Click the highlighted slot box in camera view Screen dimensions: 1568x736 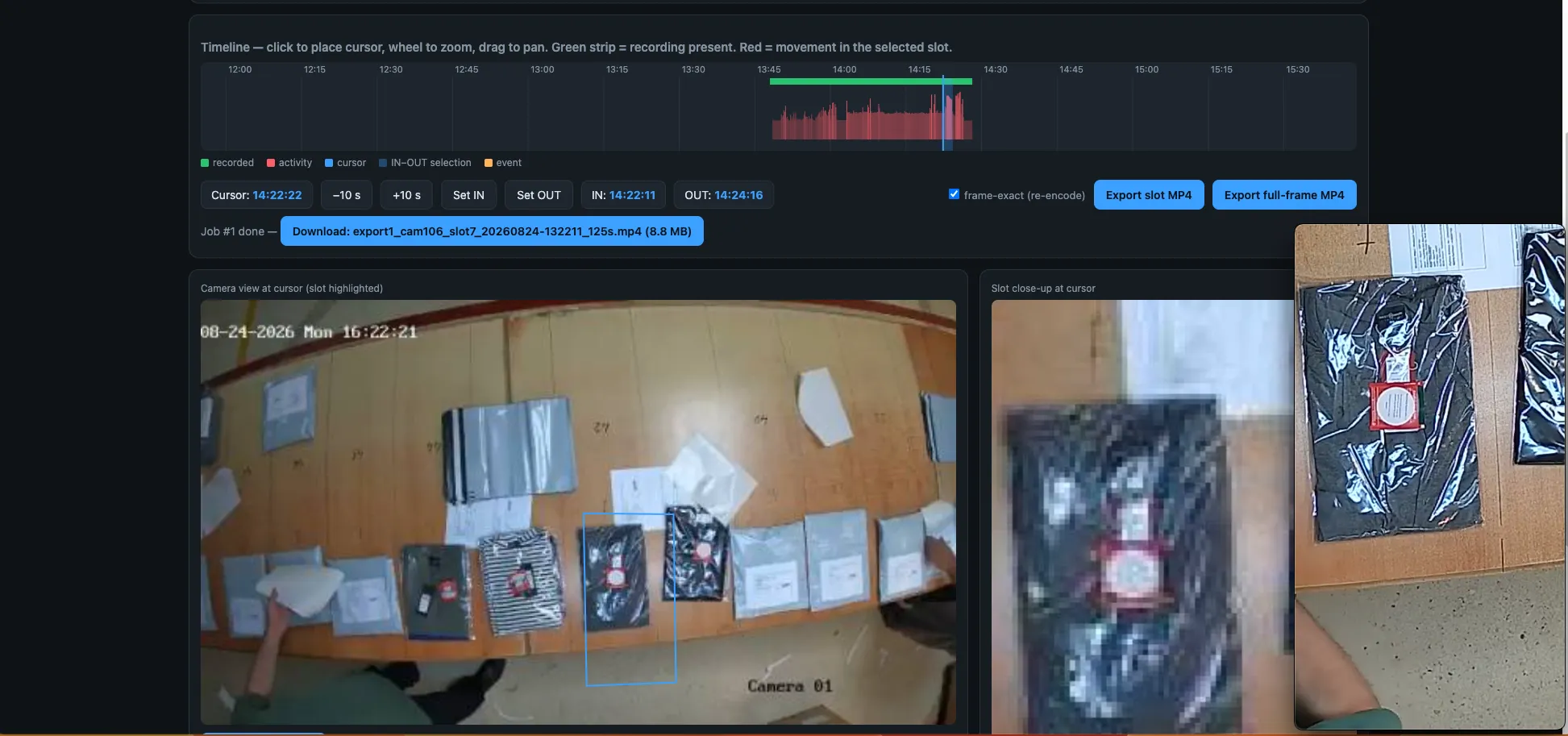point(630,599)
